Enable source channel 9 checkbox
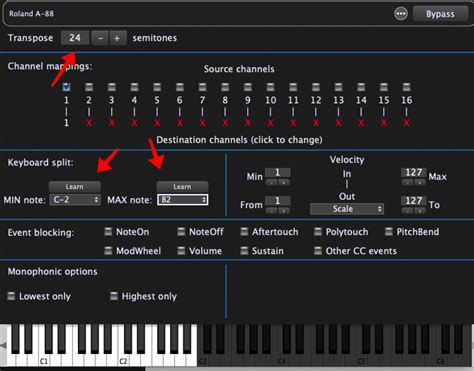This screenshot has height=371, width=474. (248, 87)
